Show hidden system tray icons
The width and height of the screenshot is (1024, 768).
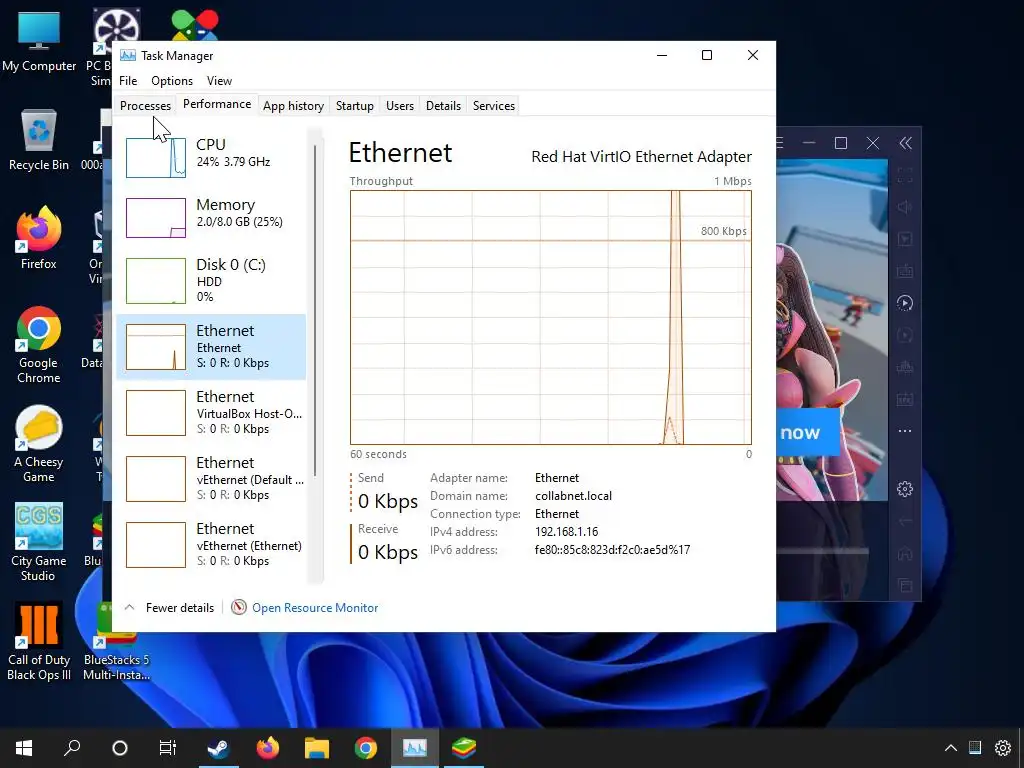tap(951, 748)
